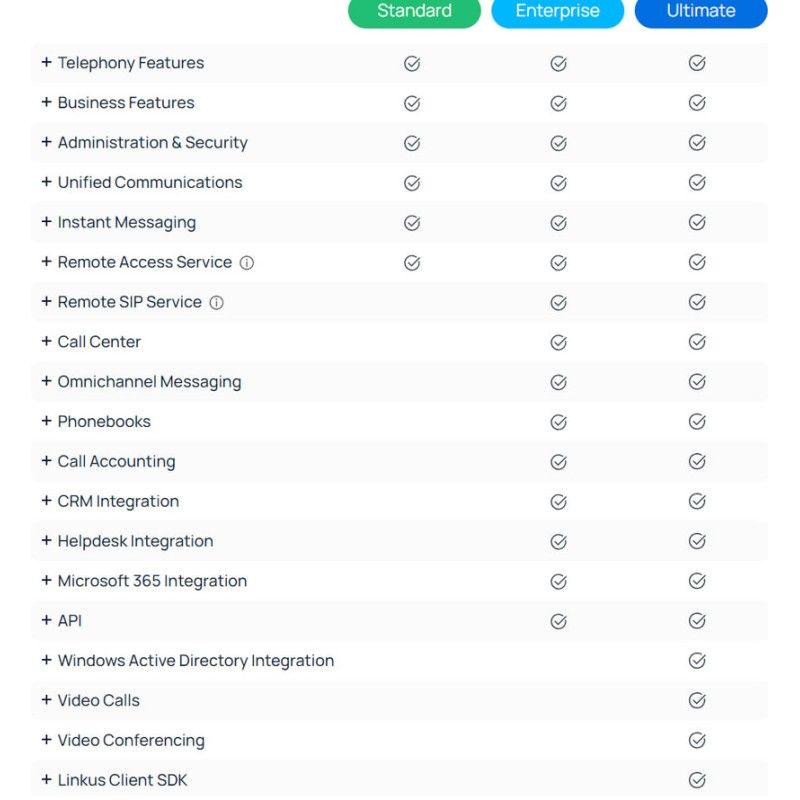Click the Enterprise checkmark for Call Center
This screenshot has width=800, height=800.
[x=558, y=342]
